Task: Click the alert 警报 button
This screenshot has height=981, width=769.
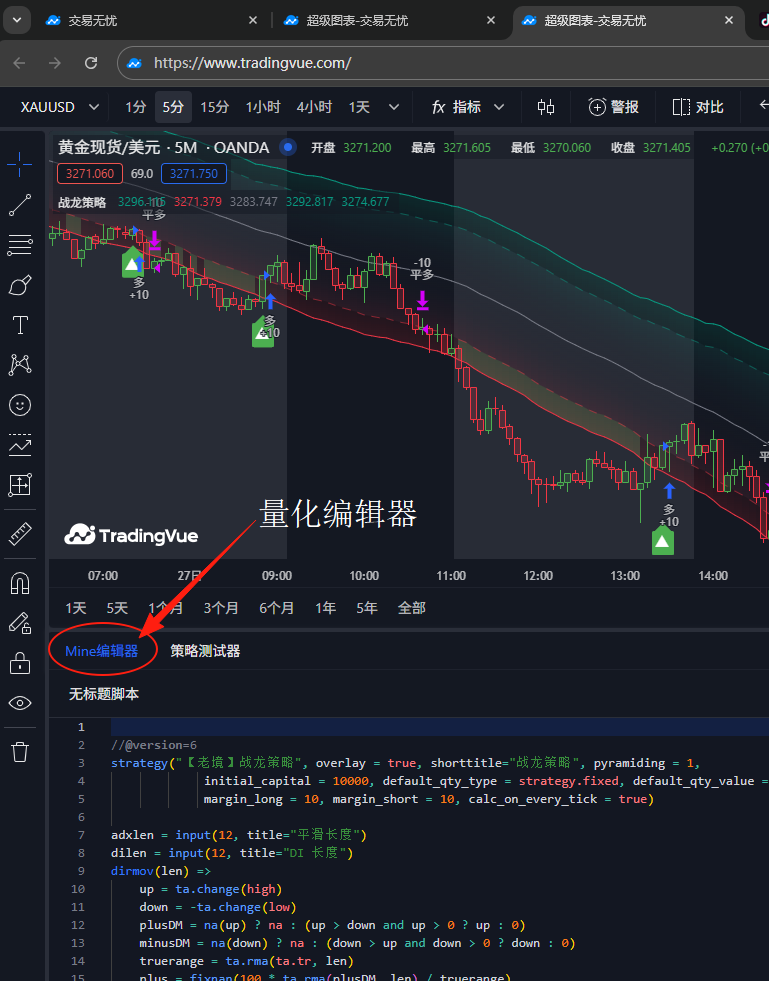Action: [613, 107]
